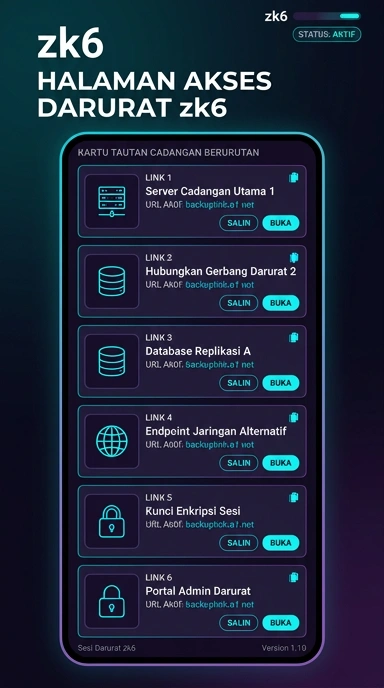This screenshot has height=688, width=384.
Task: Click the URL link under Hubungkan Gerbang Darurat 2
Action: (x=219, y=285)
